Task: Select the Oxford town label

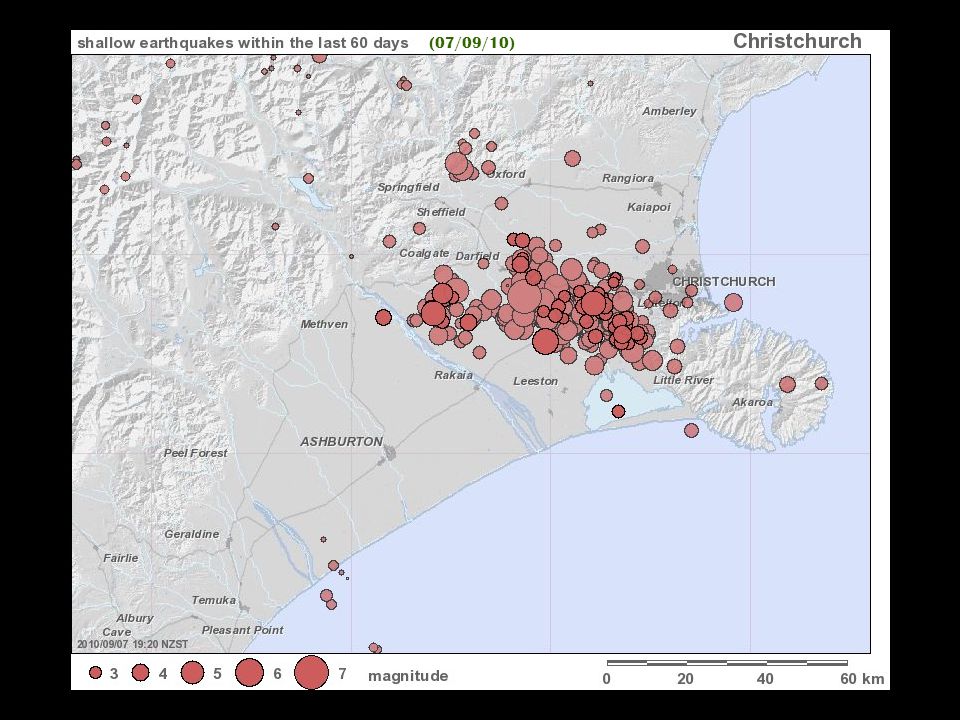Action: point(507,174)
